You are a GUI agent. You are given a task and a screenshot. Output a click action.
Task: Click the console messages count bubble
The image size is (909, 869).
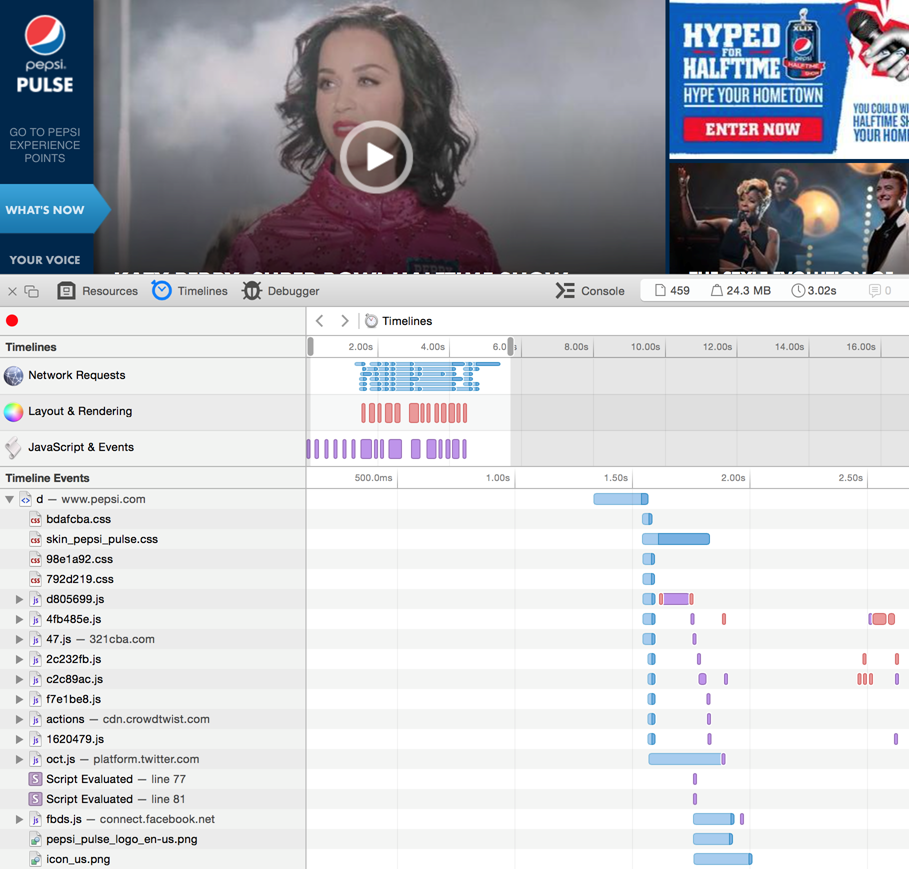[x=880, y=290]
